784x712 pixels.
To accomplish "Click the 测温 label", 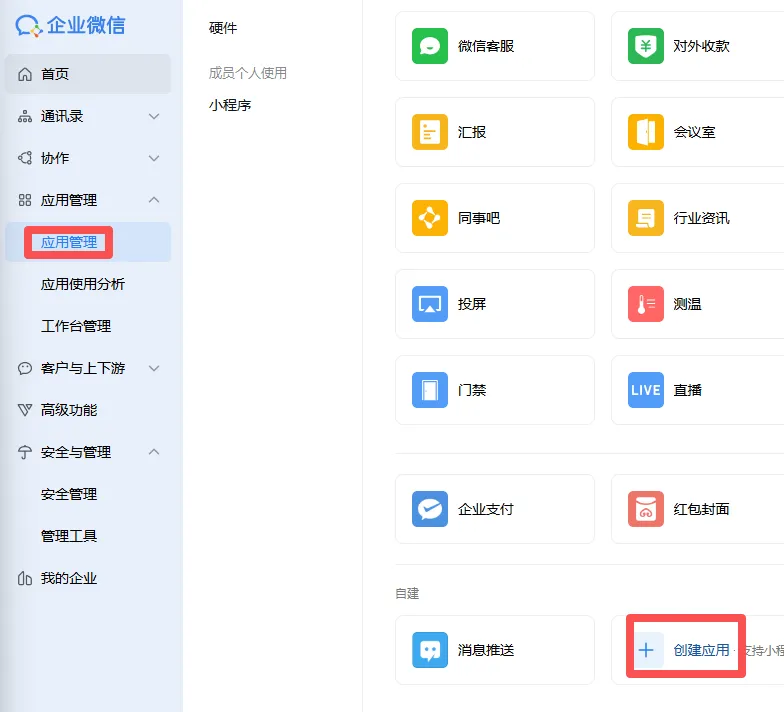I will (x=687, y=304).
